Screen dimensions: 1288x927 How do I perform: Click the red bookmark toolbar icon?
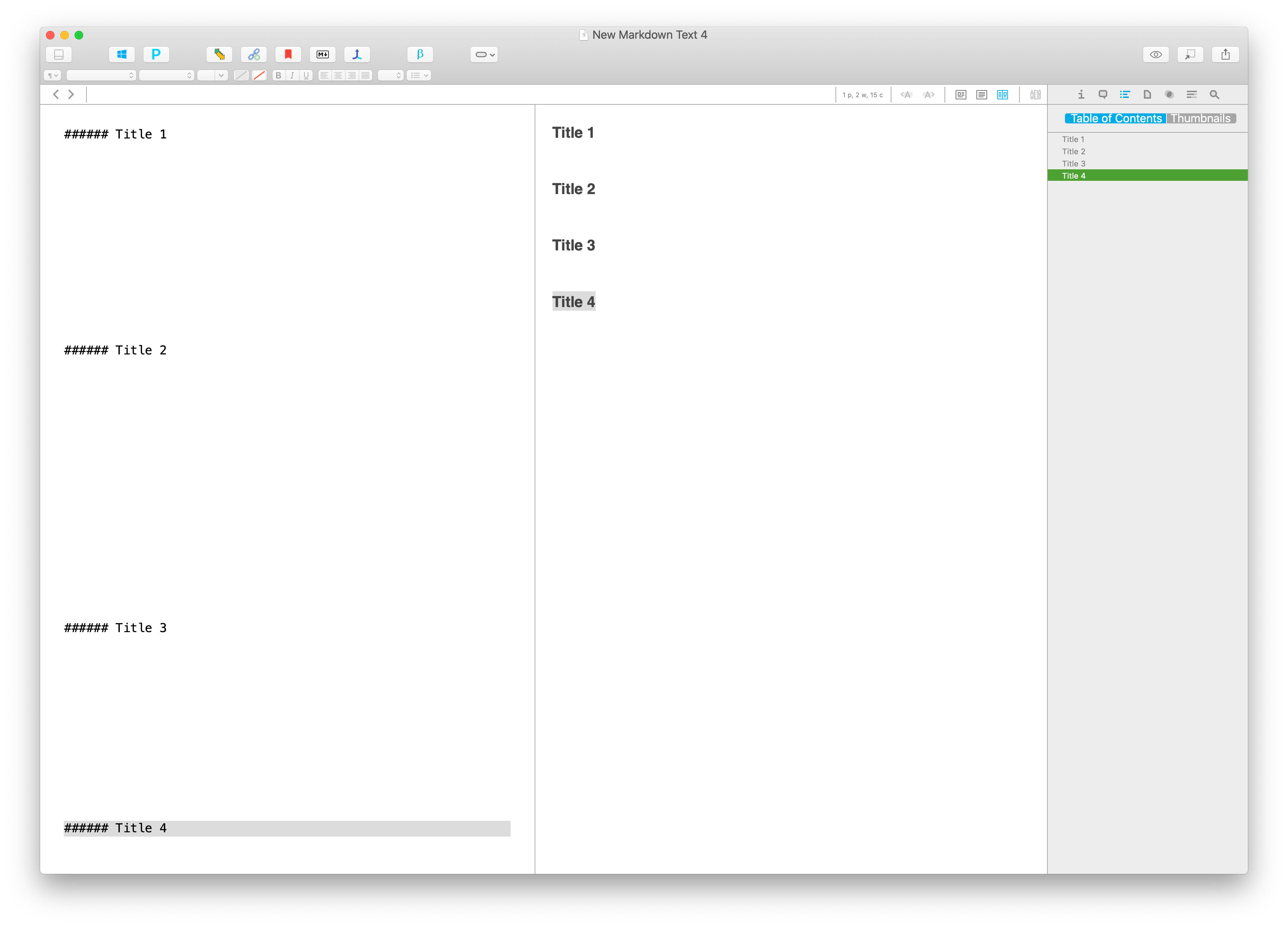click(288, 55)
